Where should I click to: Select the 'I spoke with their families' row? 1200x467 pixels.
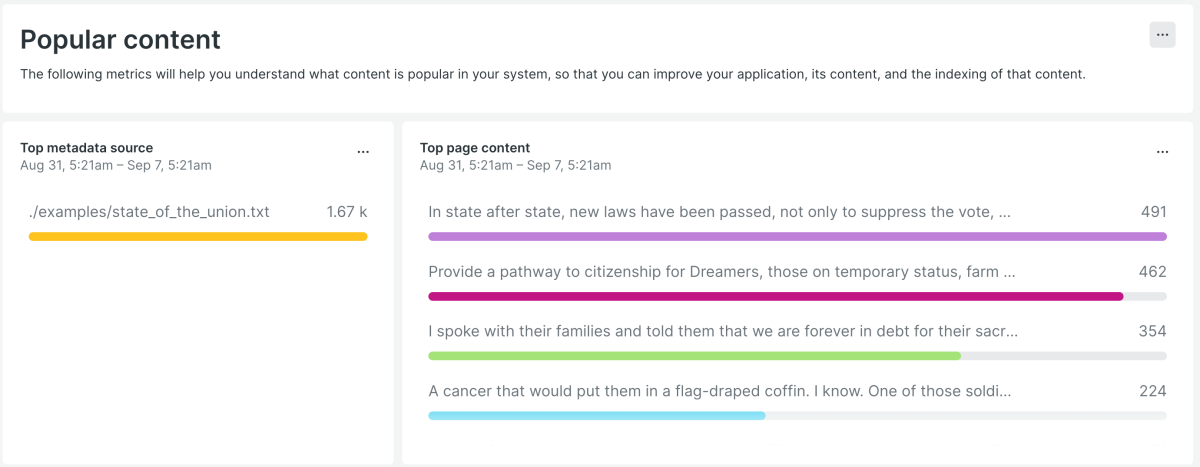pos(722,331)
